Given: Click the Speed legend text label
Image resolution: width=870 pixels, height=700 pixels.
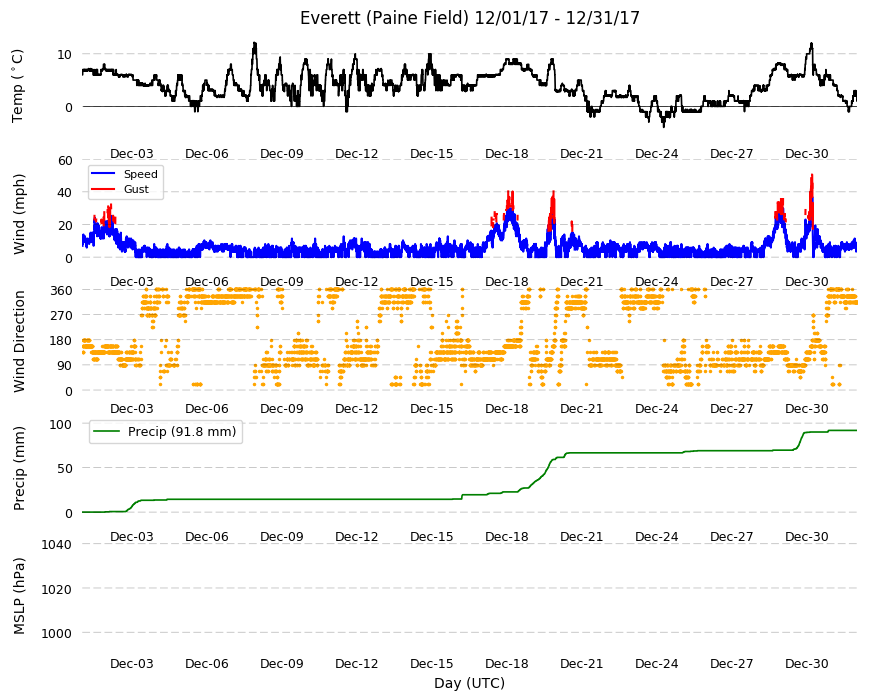Looking at the screenshot, I should [x=140, y=174].
